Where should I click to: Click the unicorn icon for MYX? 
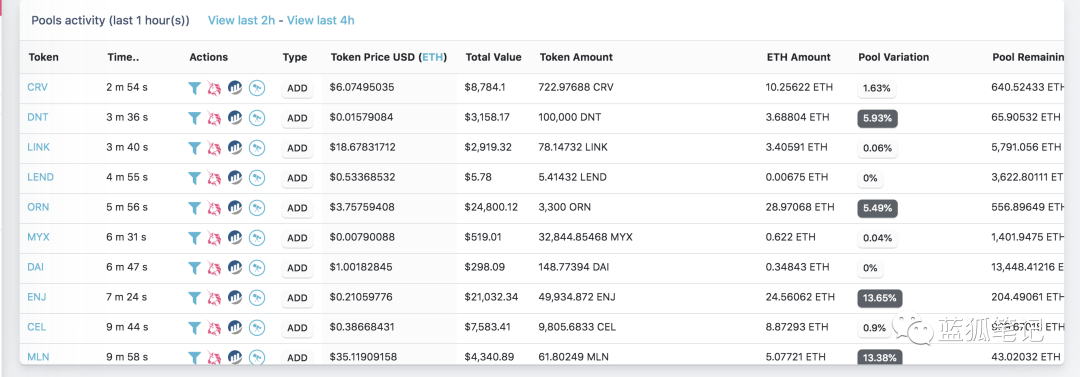pos(214,238)
